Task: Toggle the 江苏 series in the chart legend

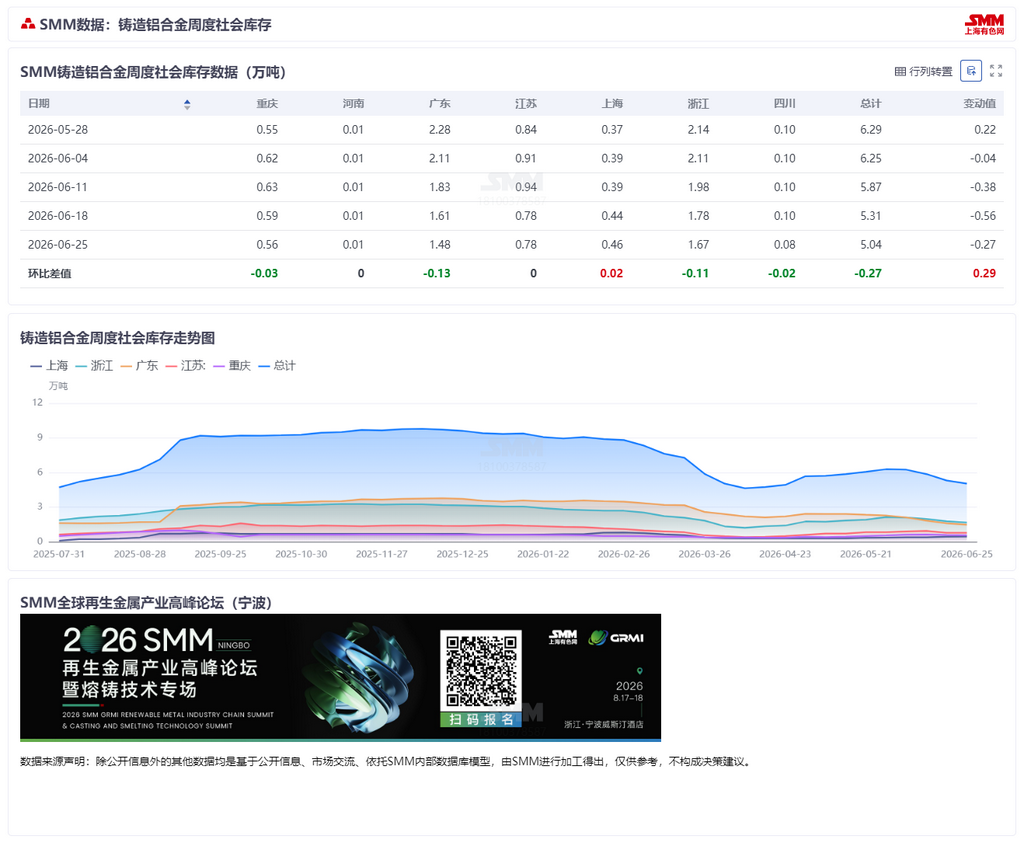Action: coord(185,365)
